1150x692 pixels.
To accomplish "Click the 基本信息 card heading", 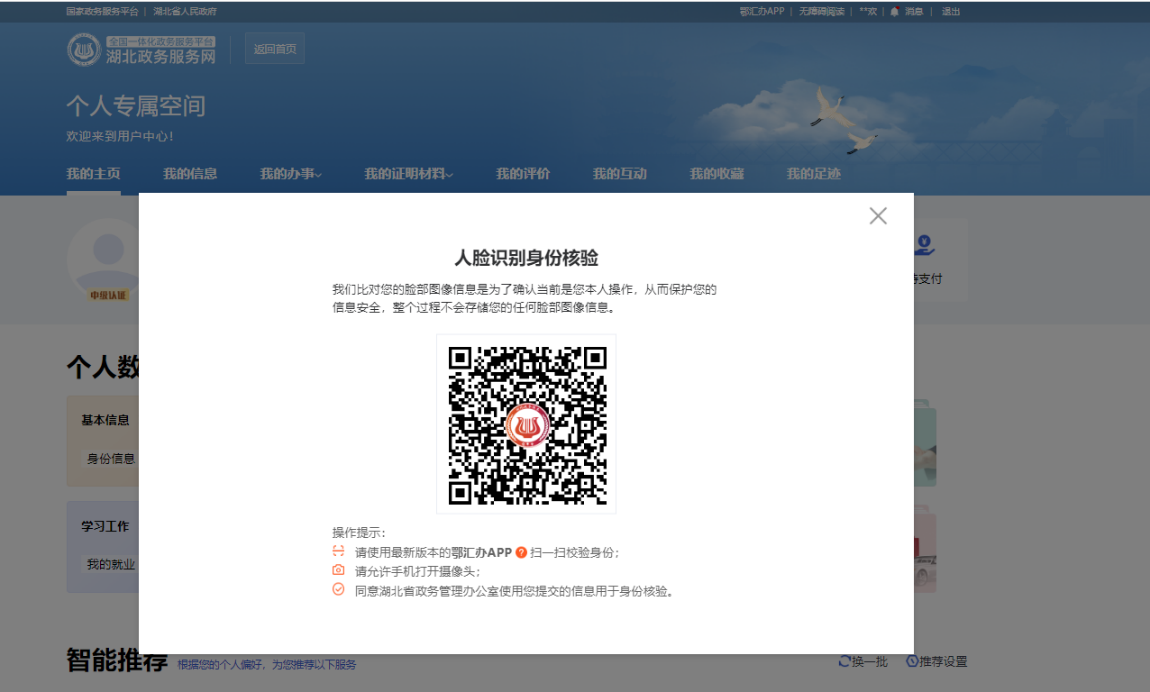I will (105, 420).
